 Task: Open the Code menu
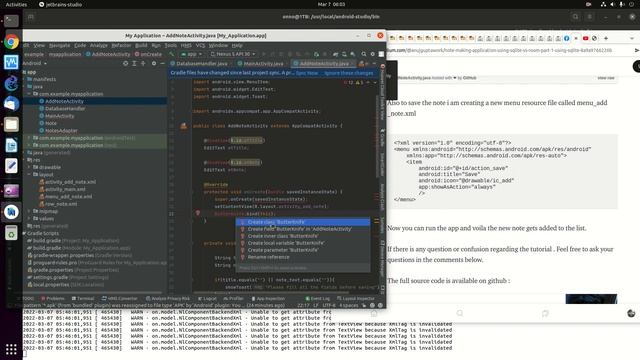pyautogui.click(x=80, y=45)
